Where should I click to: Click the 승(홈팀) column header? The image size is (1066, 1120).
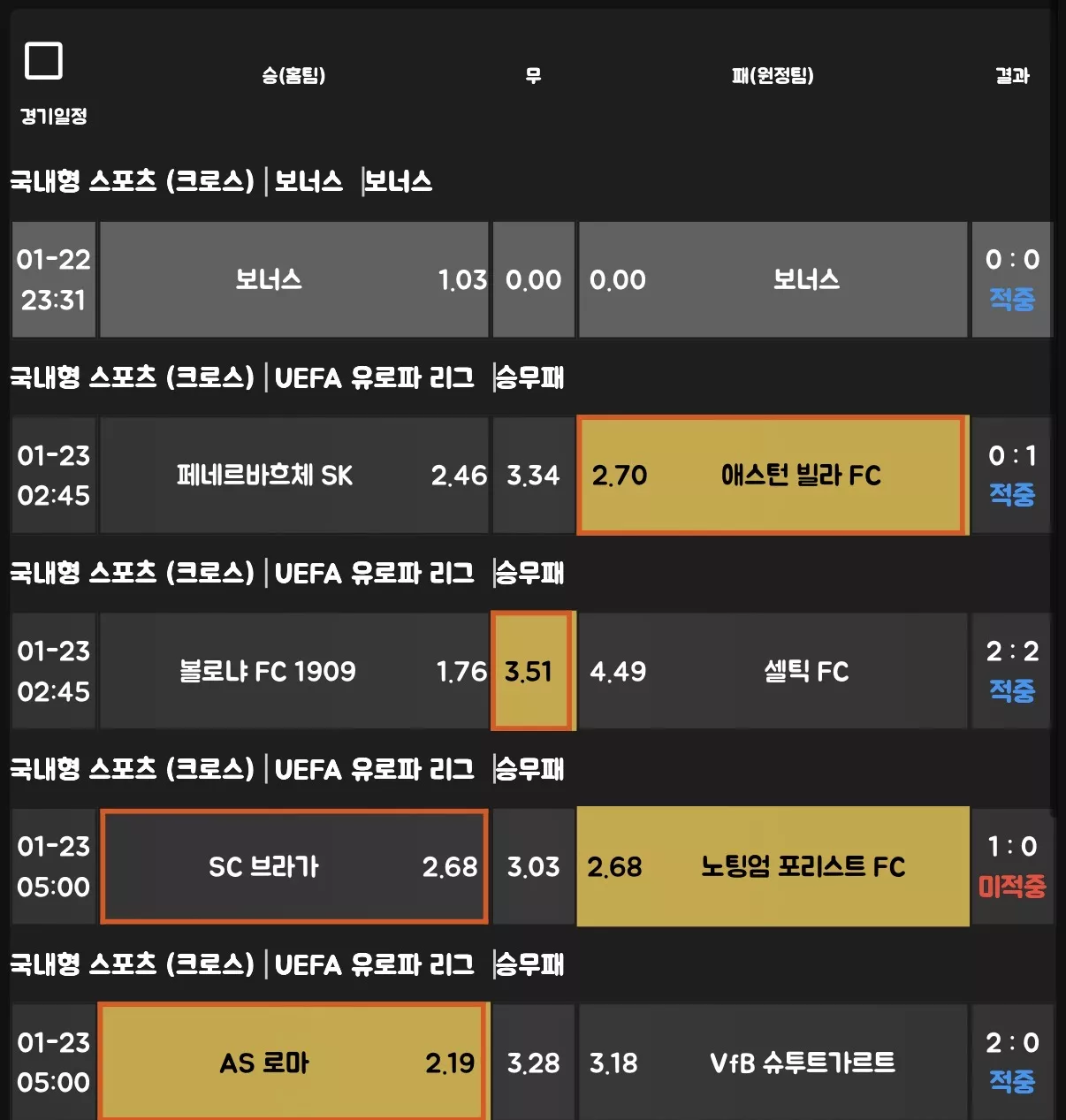coord(293,76)
